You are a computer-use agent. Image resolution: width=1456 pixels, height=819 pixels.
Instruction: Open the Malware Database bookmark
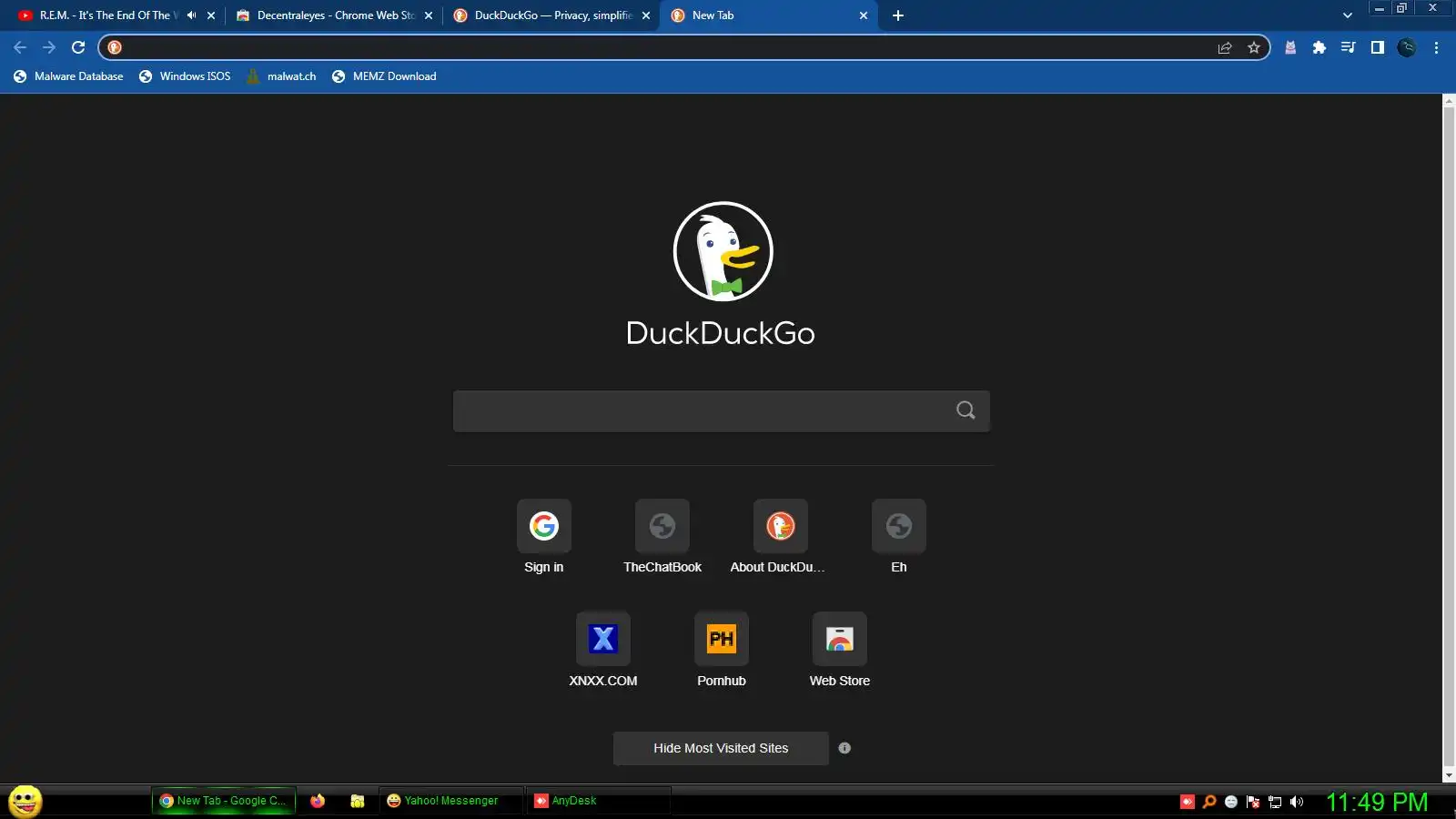click(68, 76)
